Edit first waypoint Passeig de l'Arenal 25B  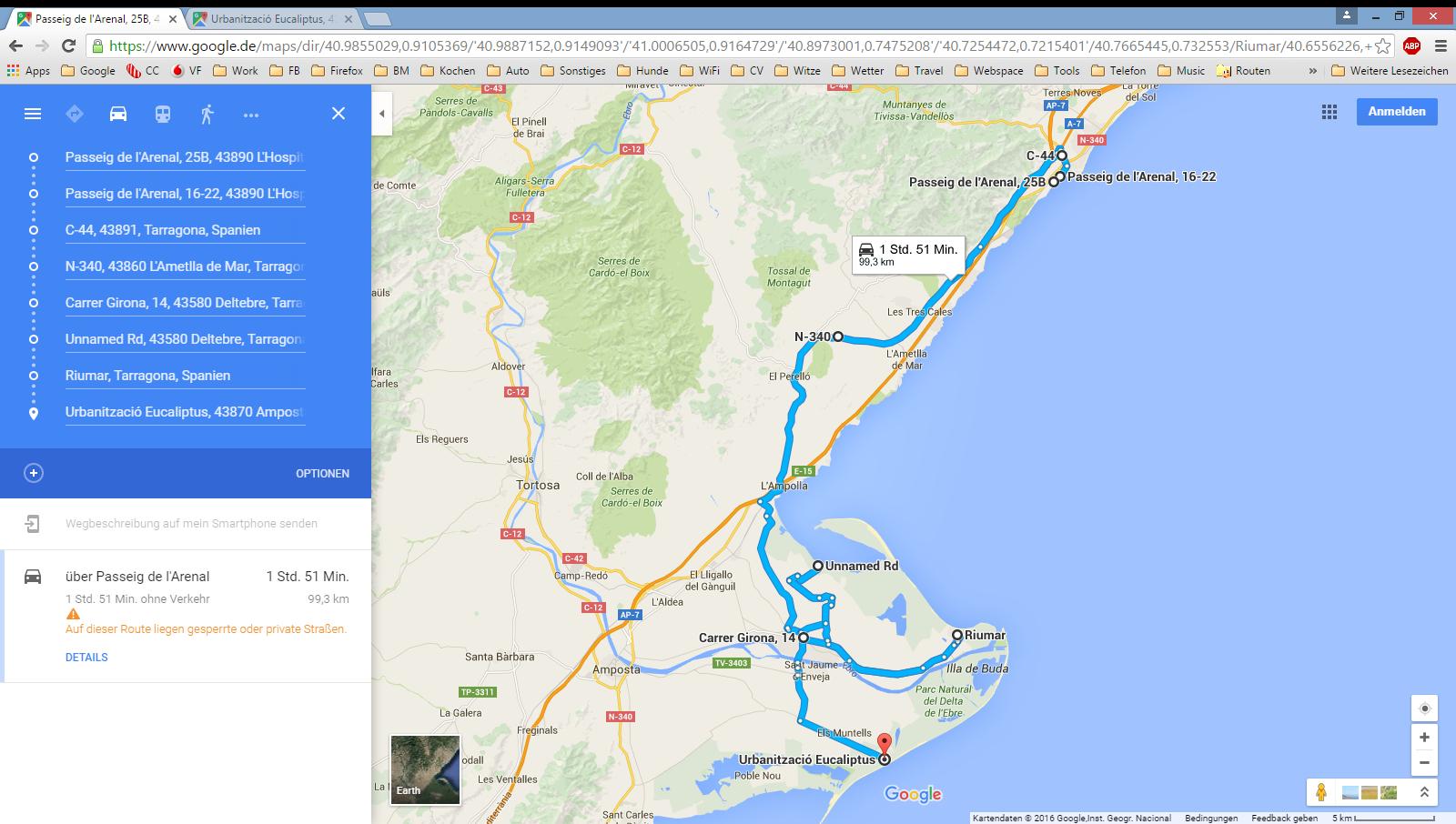click(x=185, y=157)
